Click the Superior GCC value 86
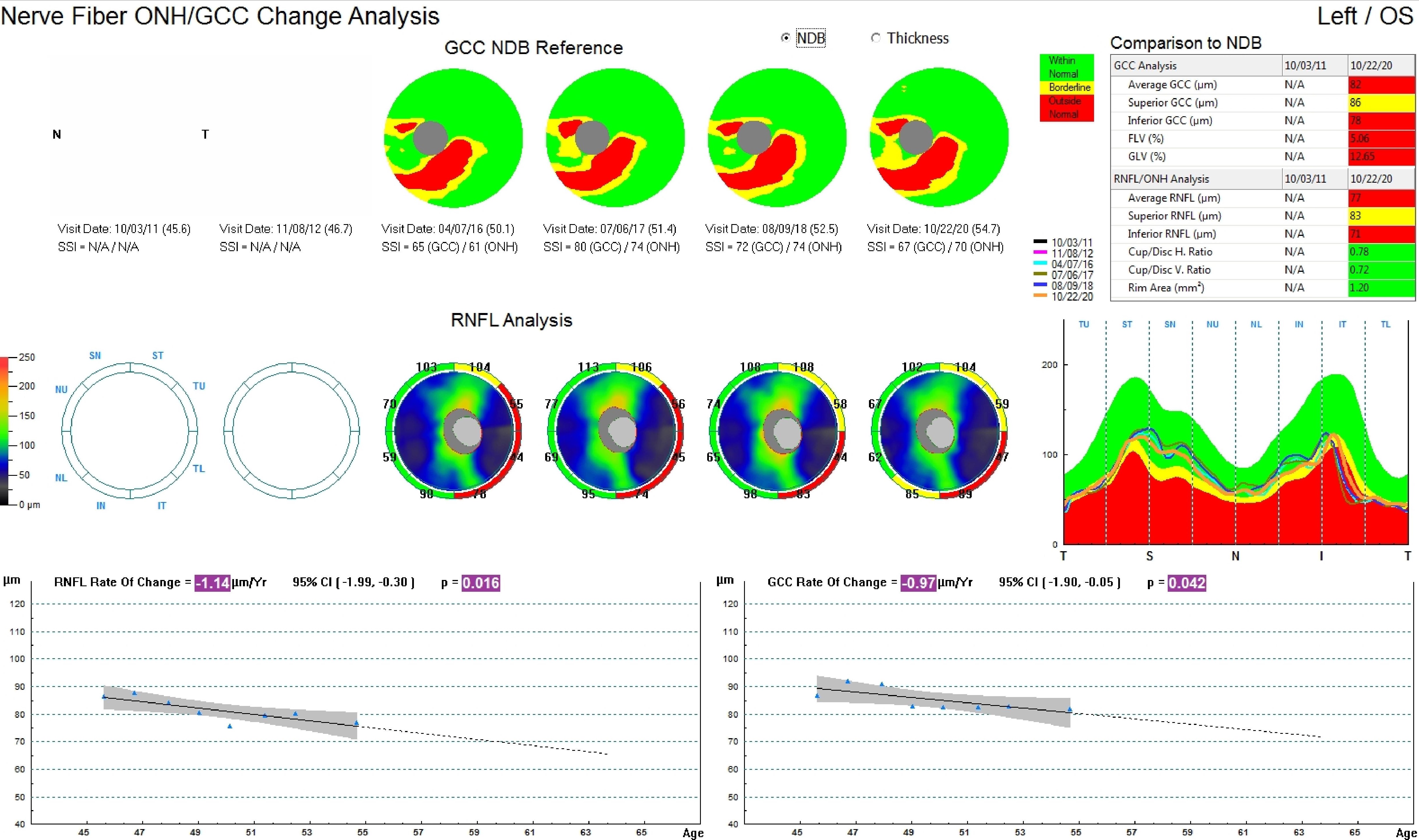This screenshot has width=1419, height=840. pyautogui.click(x=1381, y=103)
